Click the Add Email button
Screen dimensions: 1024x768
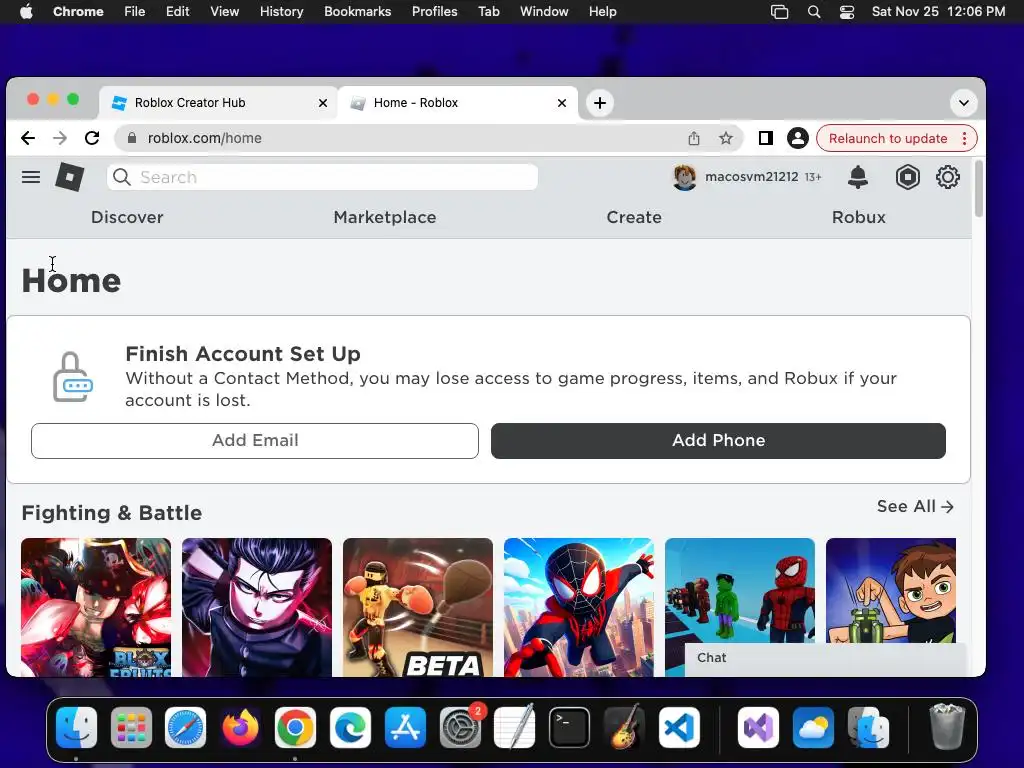tap(255, 441)
